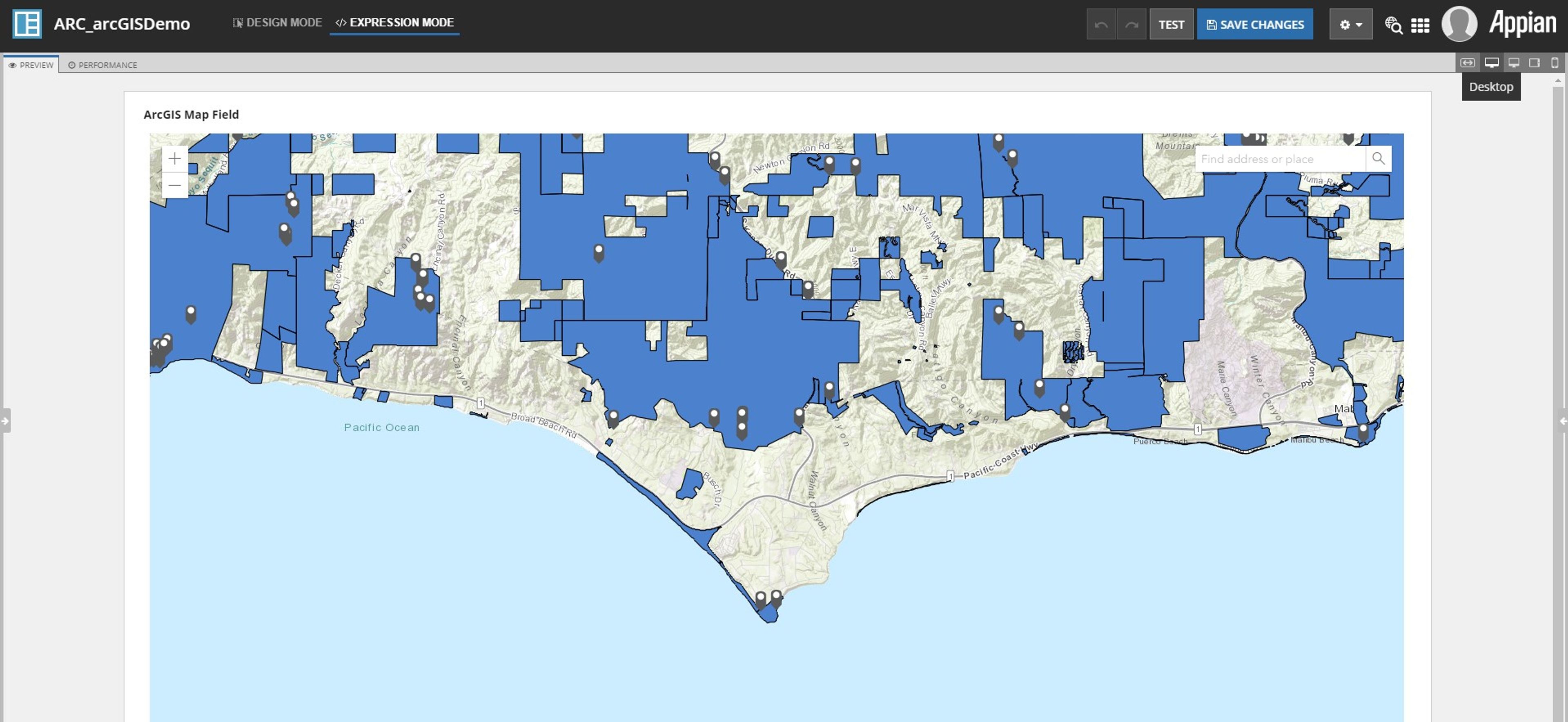This screenshot has height=722, width=1568.
Task: Select the fit-width preview icon
Action: coord(1468,63)
